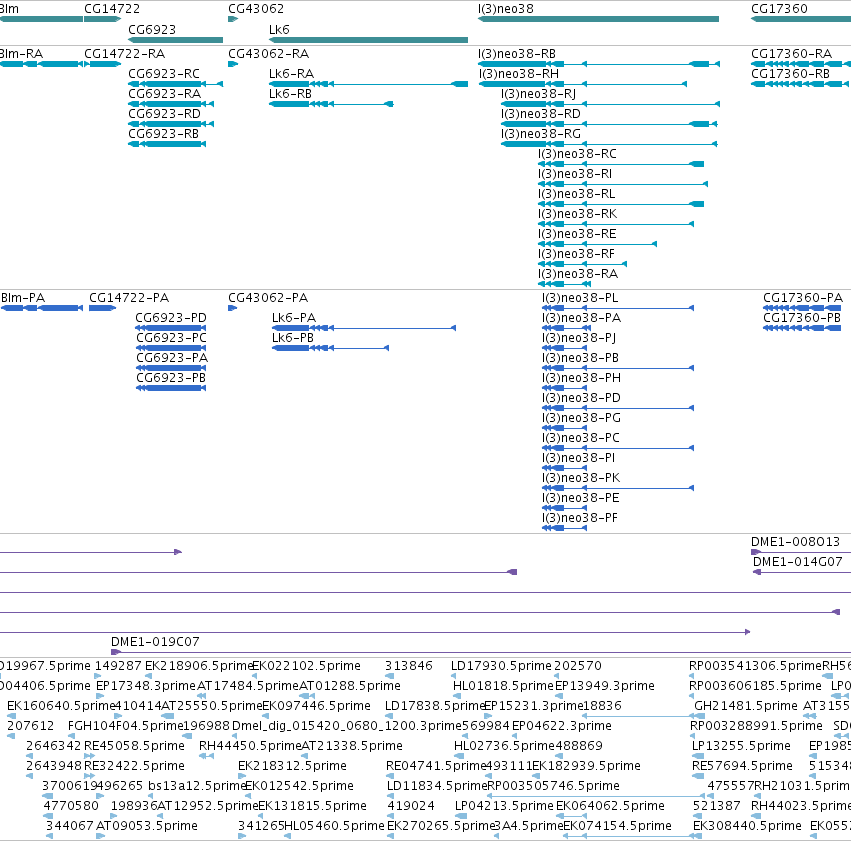Click the Lk6 gene label
Viewport: 851px width, 841px height.
click(279, 29)
